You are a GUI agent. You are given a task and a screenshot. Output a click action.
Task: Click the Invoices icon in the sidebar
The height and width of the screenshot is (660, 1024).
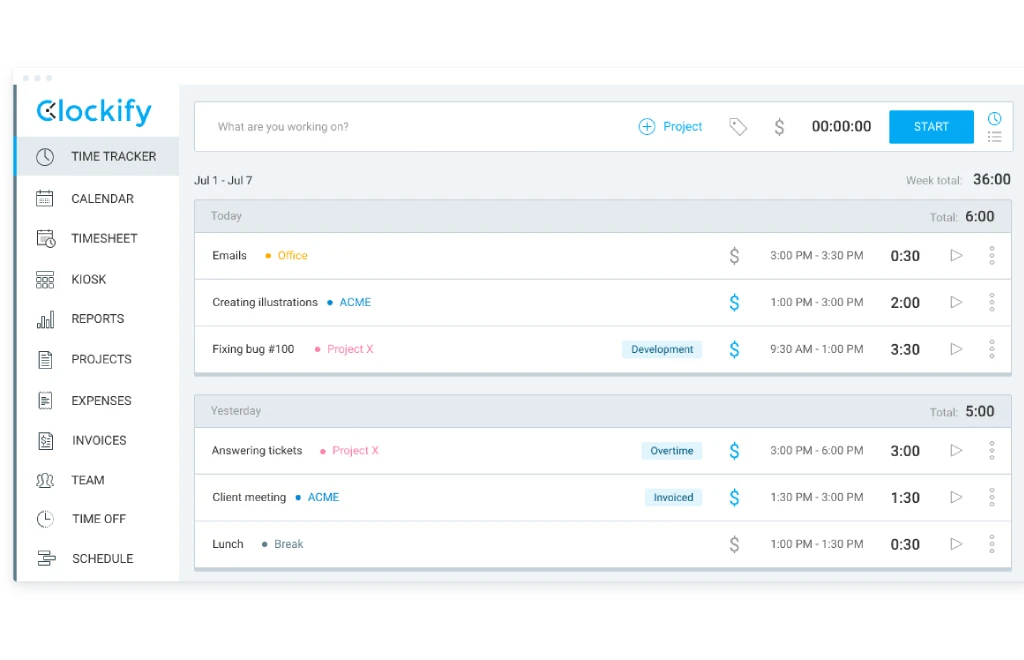tap(45, 440)
